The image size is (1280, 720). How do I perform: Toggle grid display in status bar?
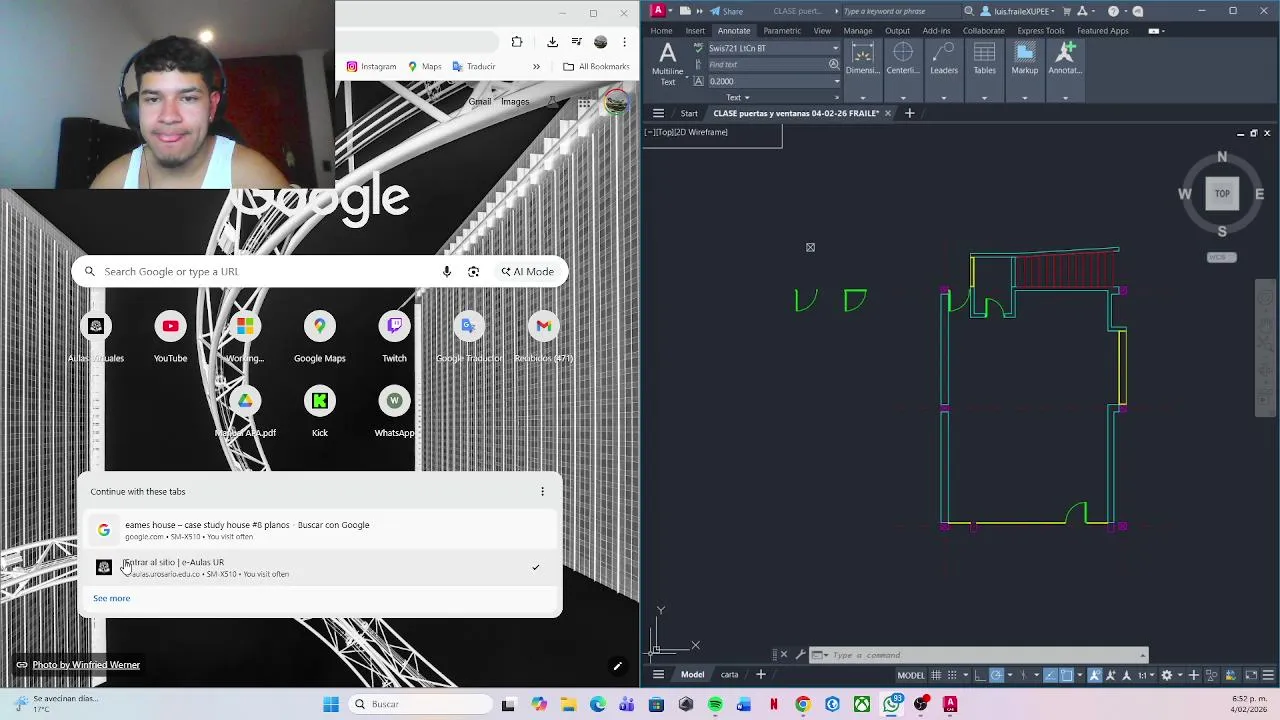(x=936, y=675)
